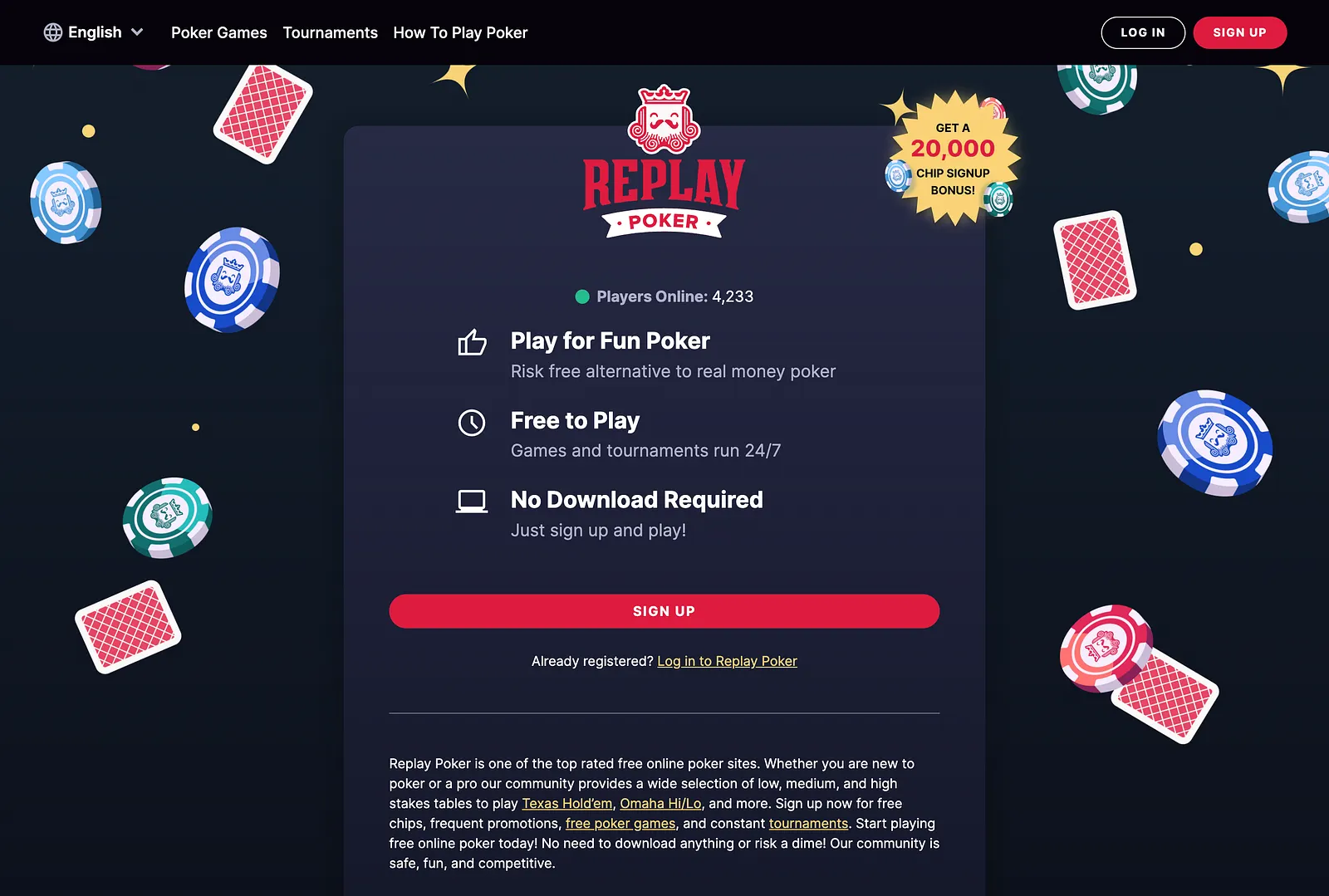
Task: Click the LOG IN button in header
Action: [x=1143, y=32]
